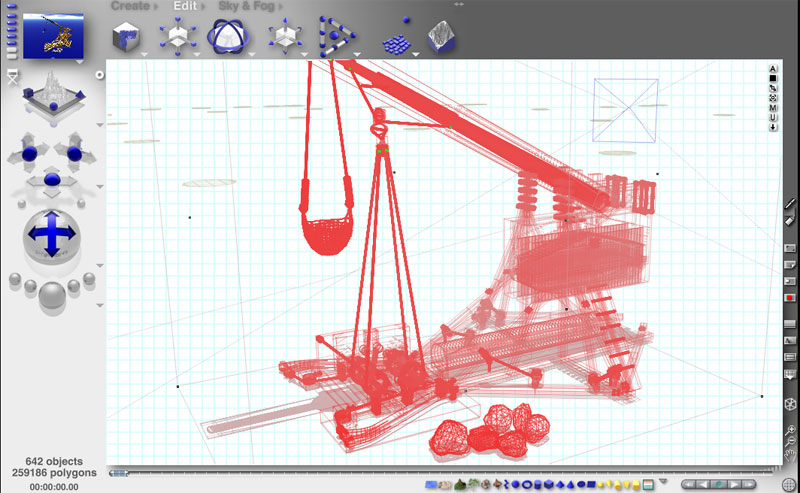Image resolution: width=800 pixels, height=493 pixels.
Task: Switch to the Edit palette
Action: [x=185, y=6]
